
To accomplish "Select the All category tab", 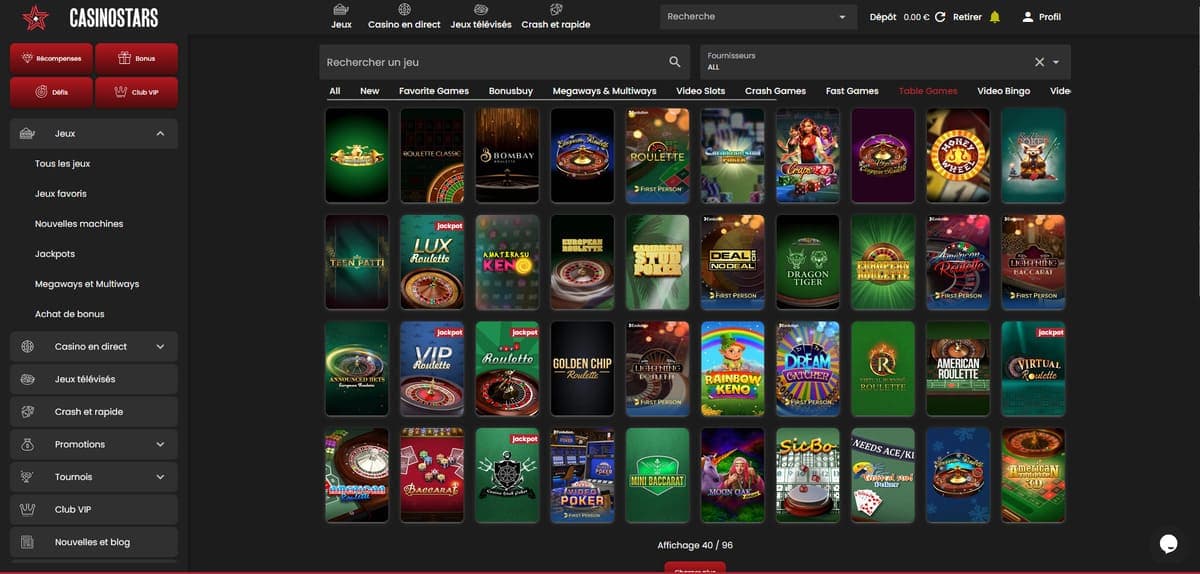I will (335, 91).
